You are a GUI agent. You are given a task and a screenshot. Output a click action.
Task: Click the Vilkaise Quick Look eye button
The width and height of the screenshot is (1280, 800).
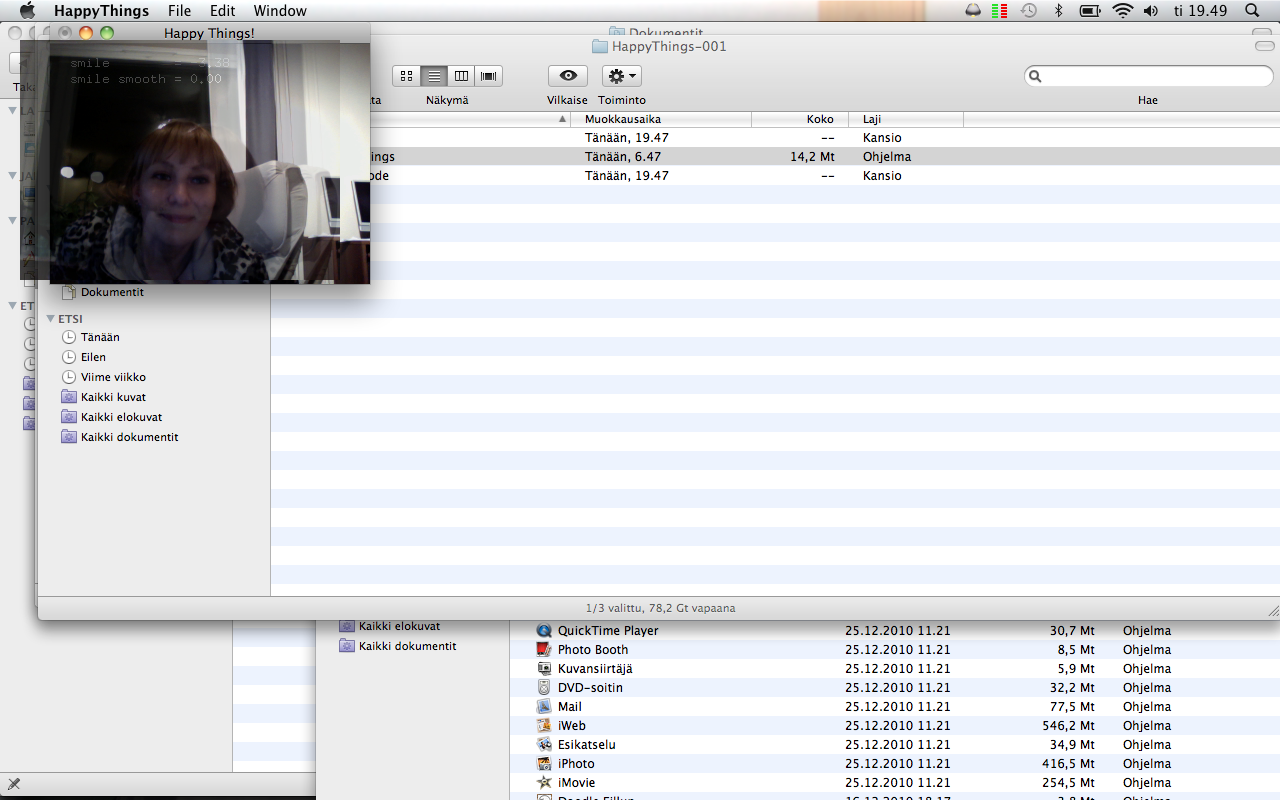tap(568, 76)
